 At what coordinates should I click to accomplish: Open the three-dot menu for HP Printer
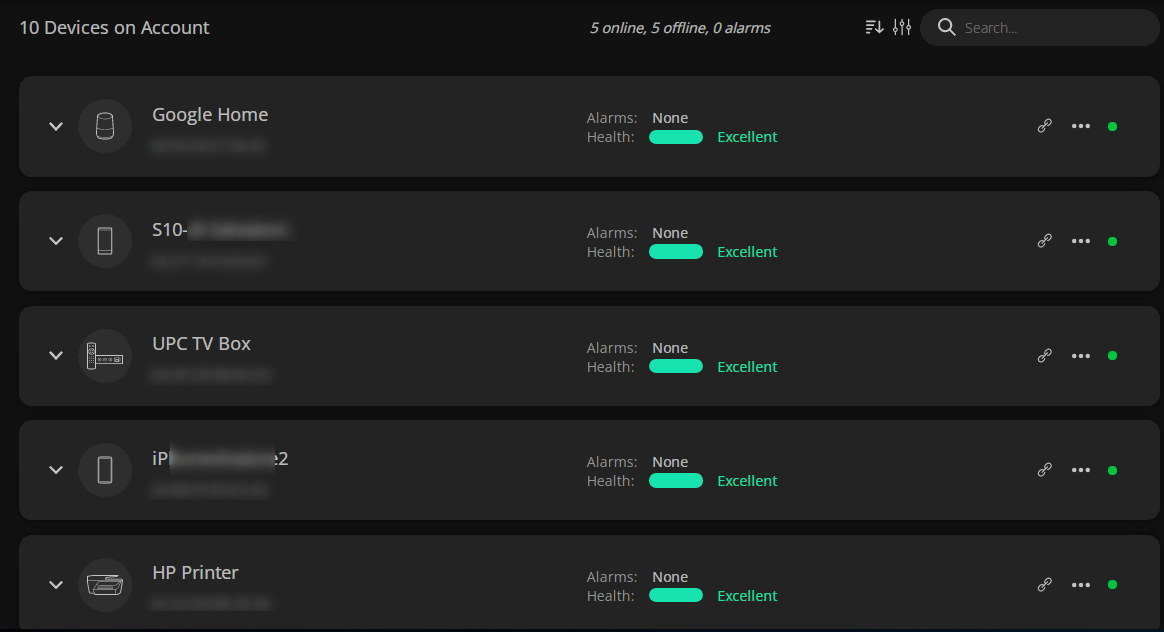coord(1080,584)
